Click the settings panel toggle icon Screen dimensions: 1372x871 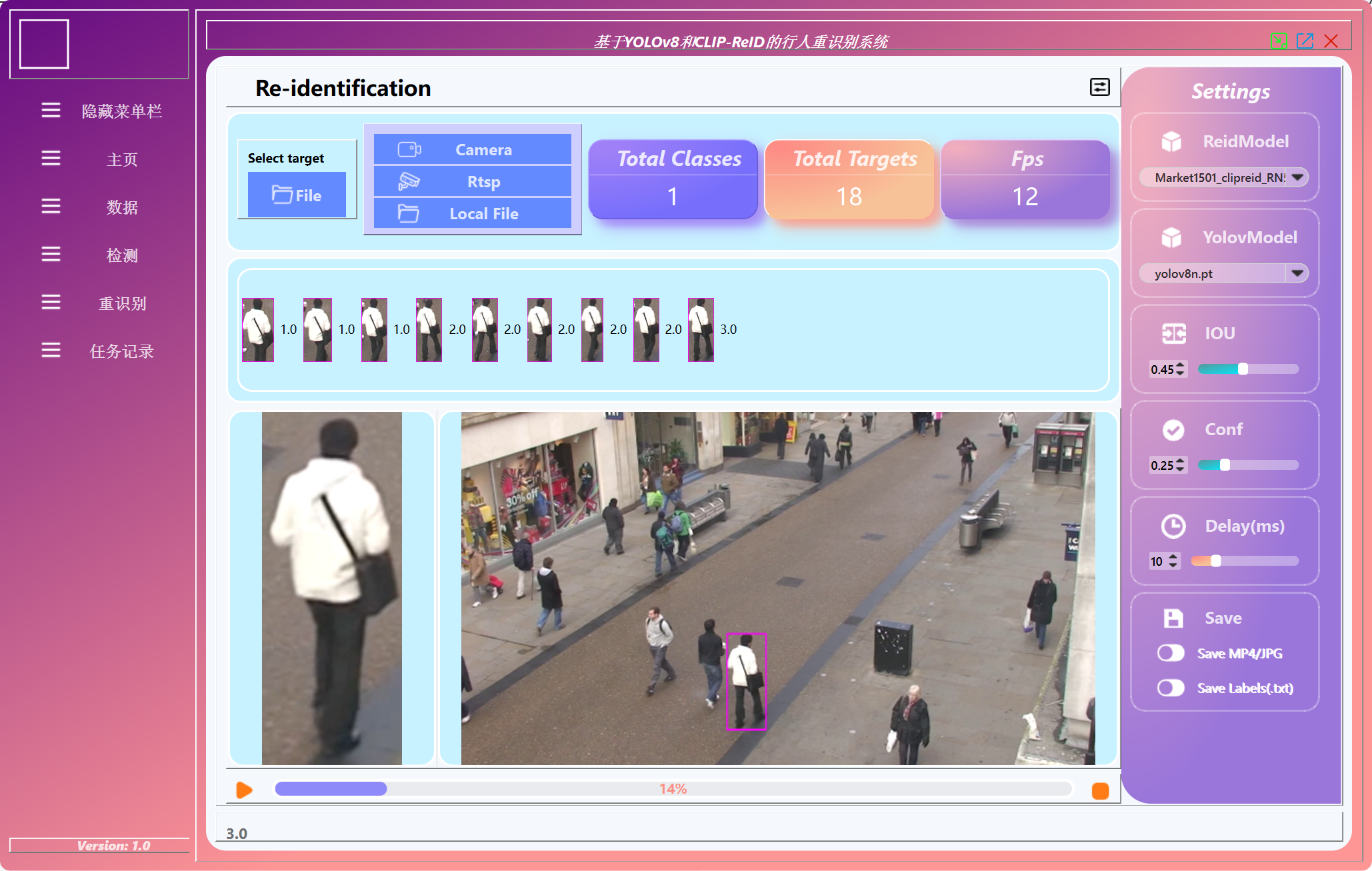click(1099, 87)
